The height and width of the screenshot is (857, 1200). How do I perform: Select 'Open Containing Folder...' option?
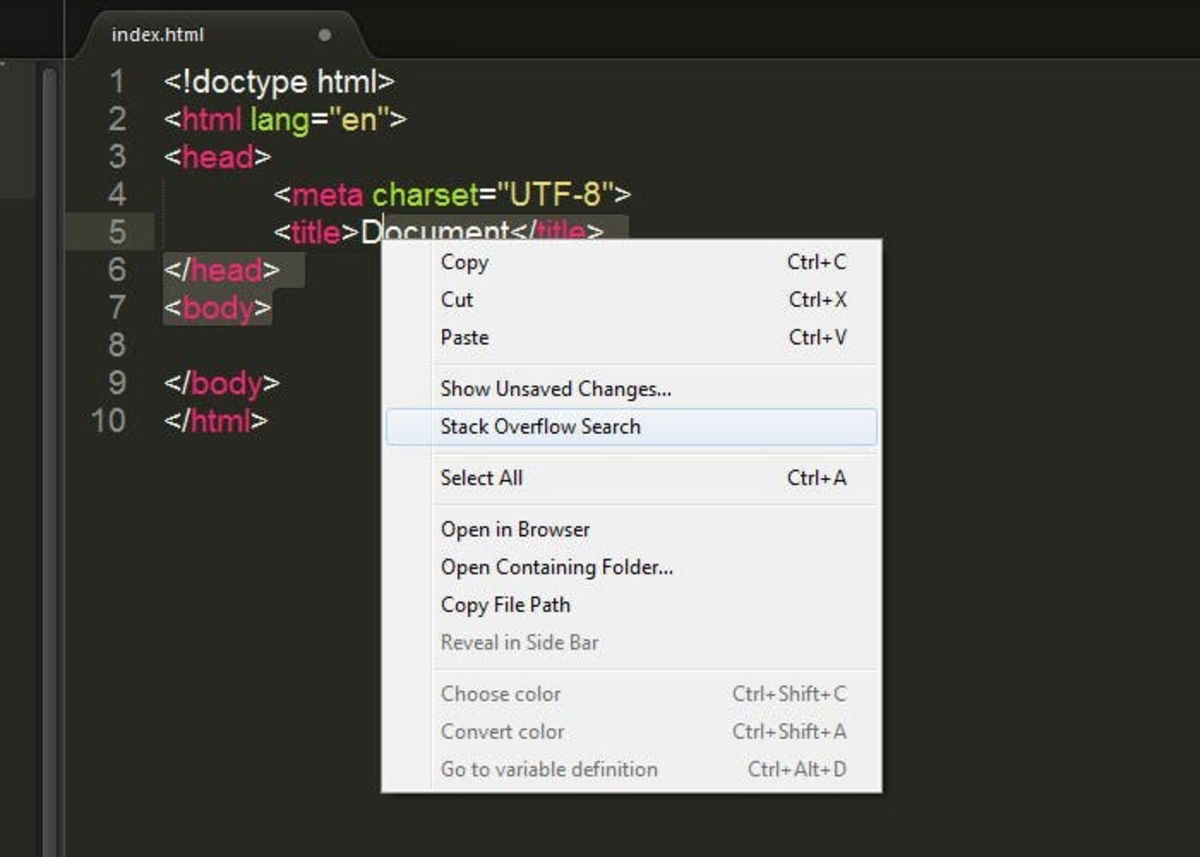click(556, 567)
